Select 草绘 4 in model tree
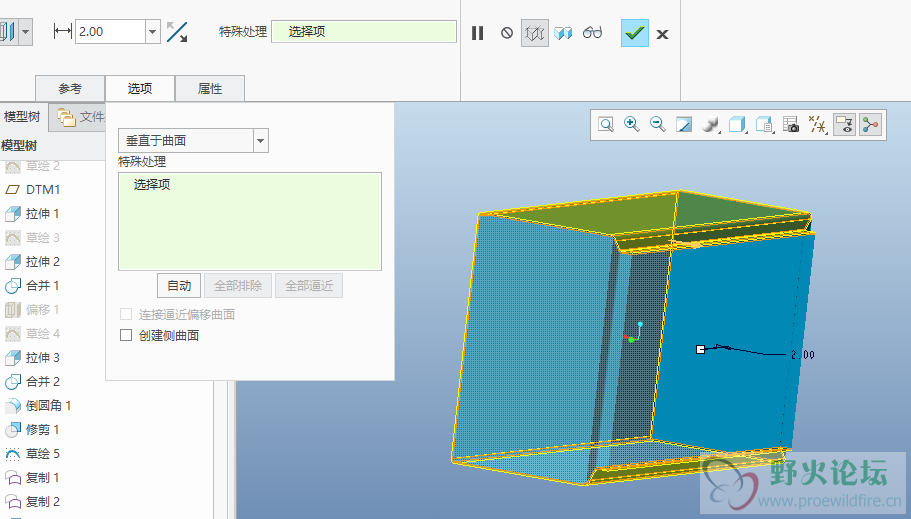 33,334
